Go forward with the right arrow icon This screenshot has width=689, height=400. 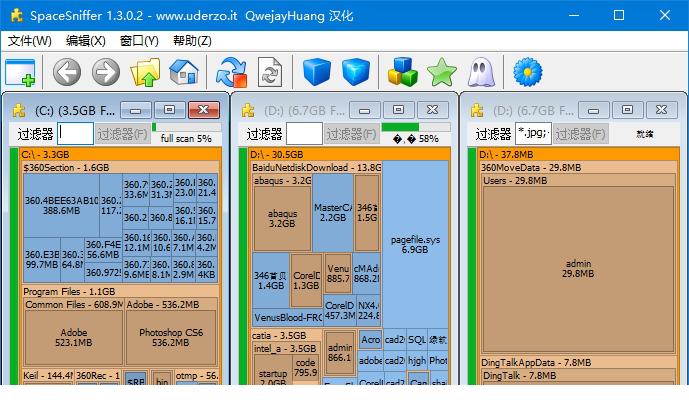coord(106,72)
